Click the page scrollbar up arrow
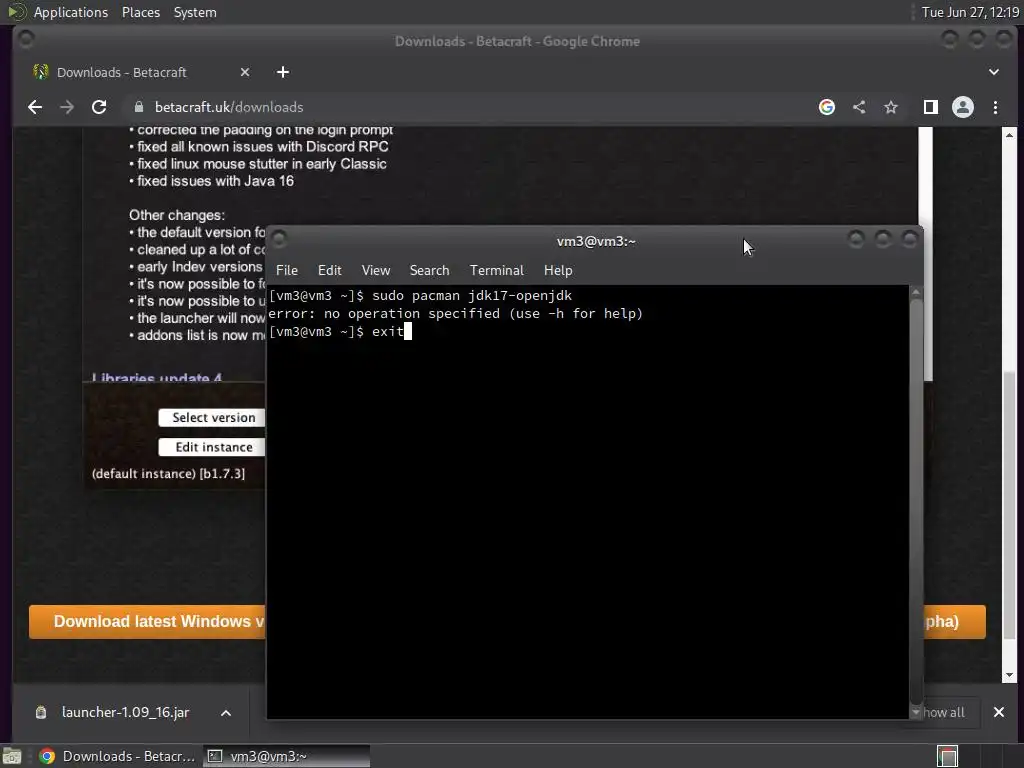This screenshot has height=768, width=1024. (x=1010, y=135)
